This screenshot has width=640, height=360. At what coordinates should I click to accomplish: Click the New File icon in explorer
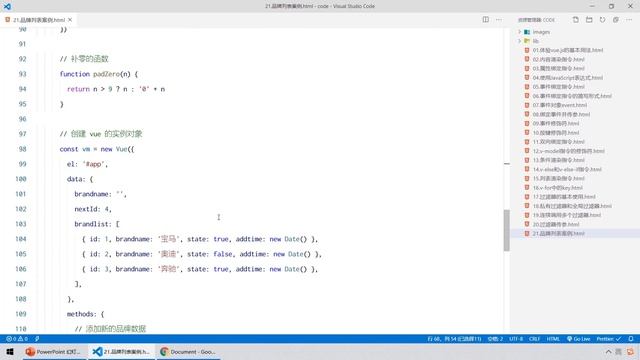coord(576,20)
